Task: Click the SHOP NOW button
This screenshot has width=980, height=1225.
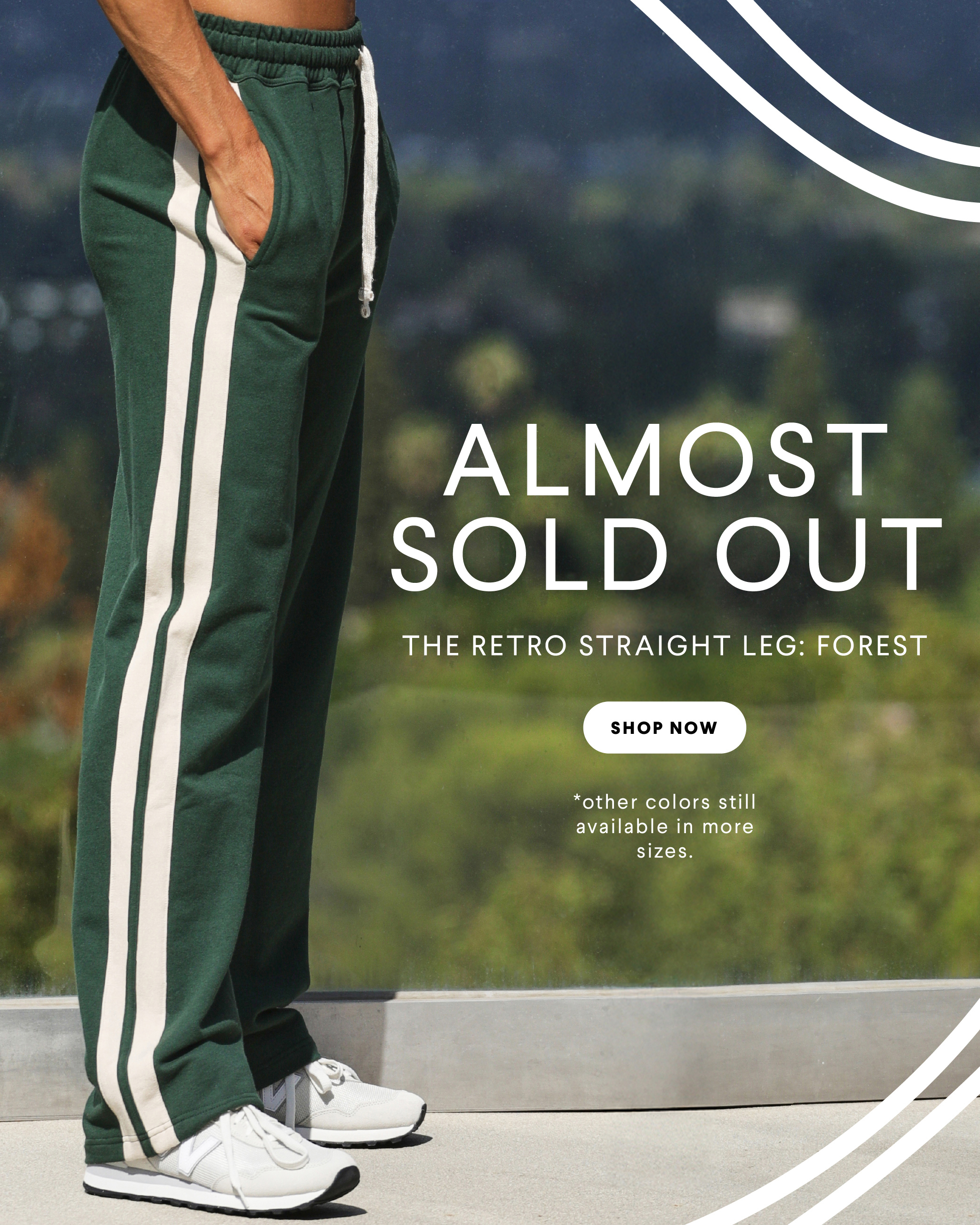Action: pos(664,728)
